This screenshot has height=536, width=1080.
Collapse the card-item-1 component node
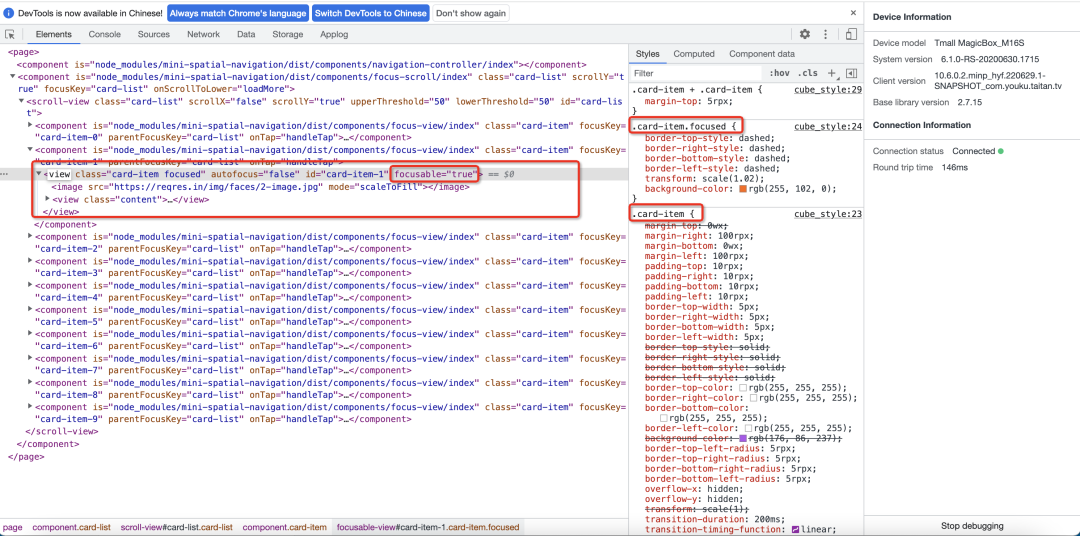[30, 150]
